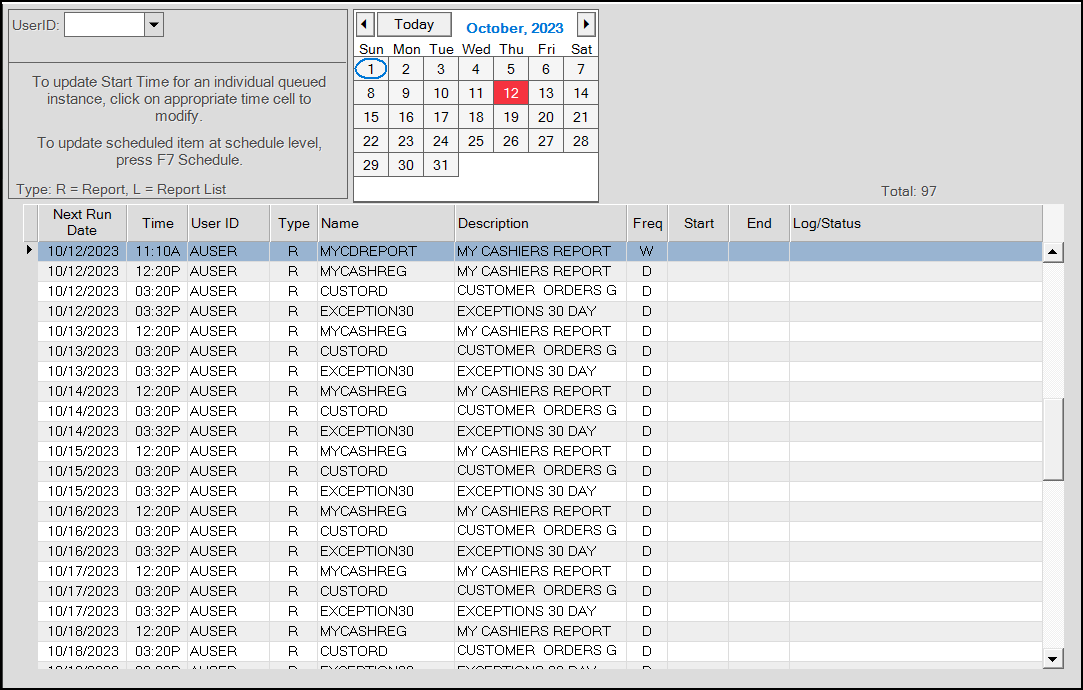The image size is (1083, 690).
Task: Select day 31 on the calendar
Action: (441, 164)
